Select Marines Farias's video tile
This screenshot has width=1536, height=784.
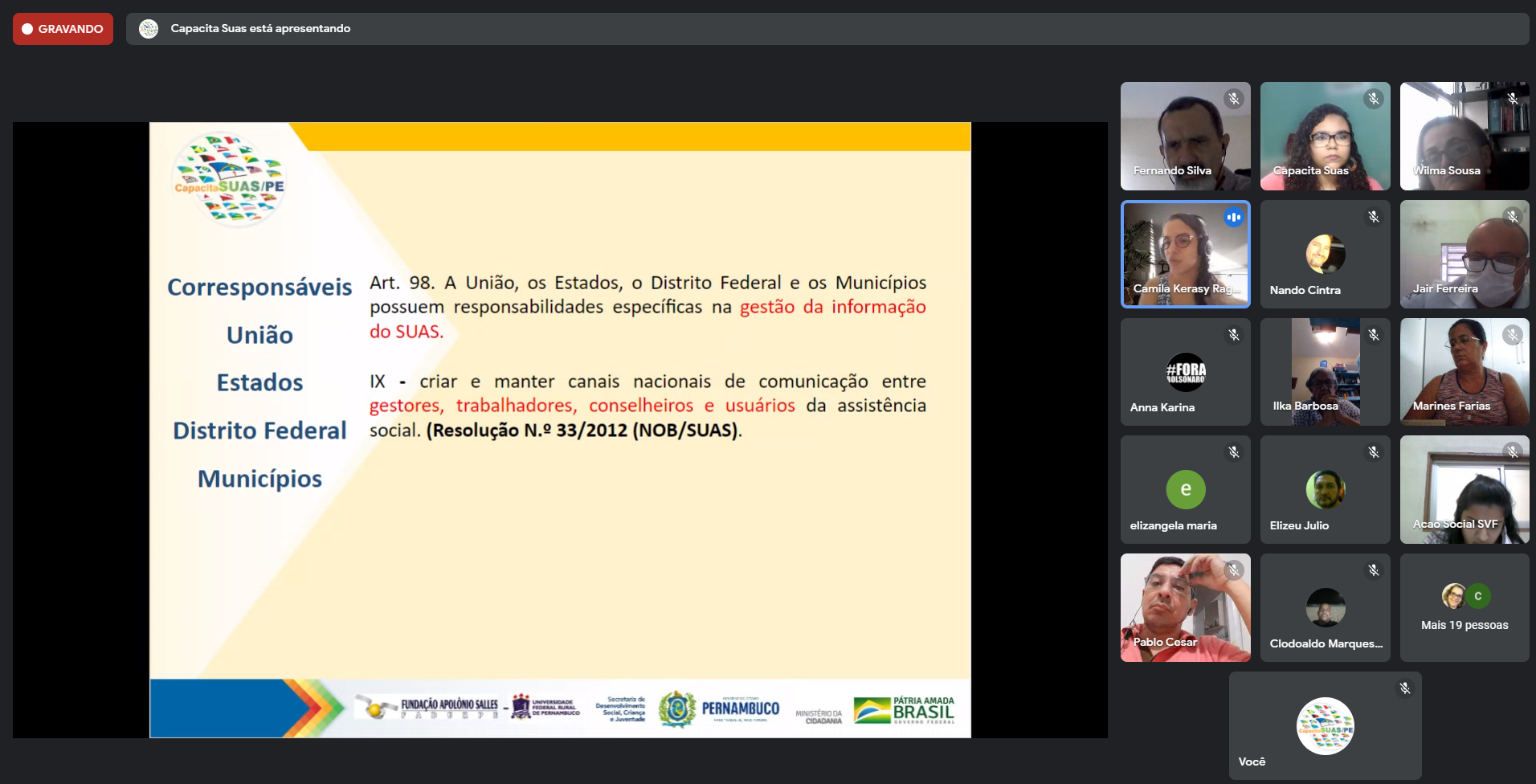pyautogui.click(x=1464, y=372)
